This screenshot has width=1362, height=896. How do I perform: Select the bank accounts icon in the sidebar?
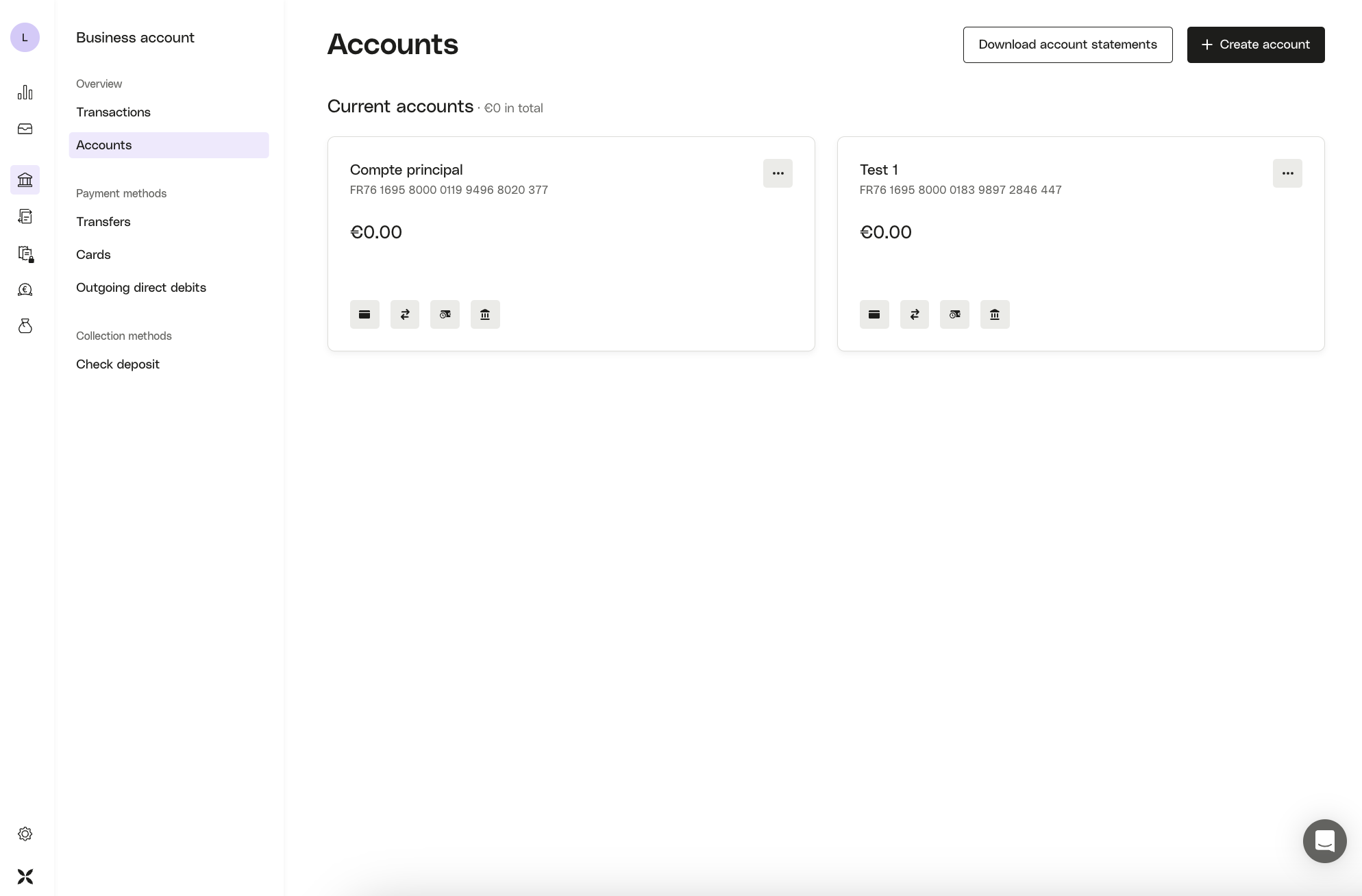point(25,179)
